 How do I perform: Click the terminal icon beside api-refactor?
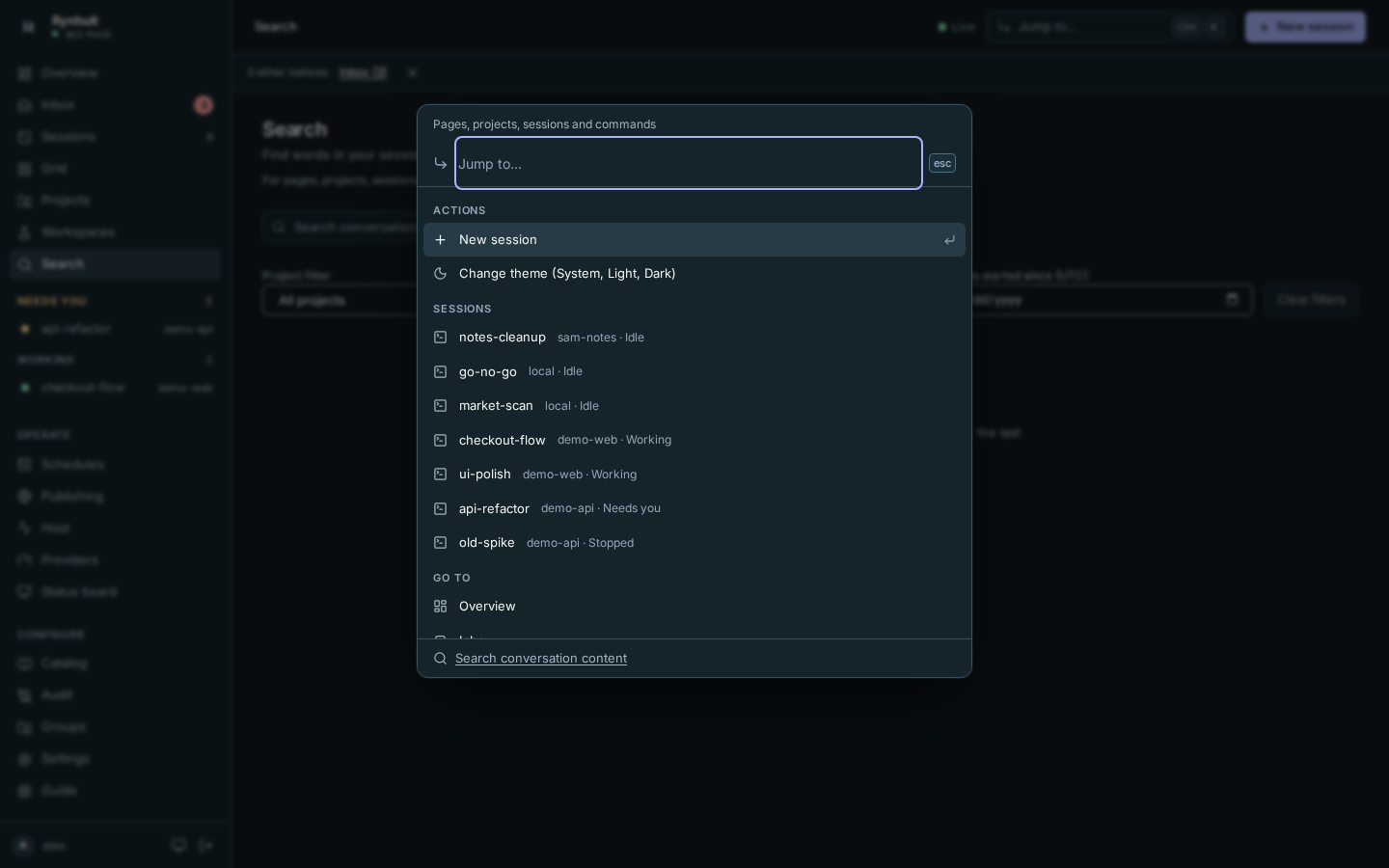click(440, 508)
